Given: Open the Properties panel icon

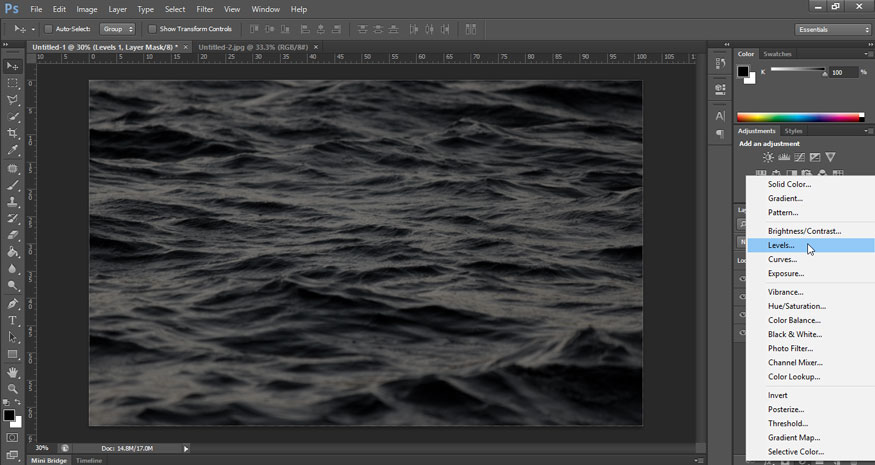Looking at the screenshot, I should point(720,88).
